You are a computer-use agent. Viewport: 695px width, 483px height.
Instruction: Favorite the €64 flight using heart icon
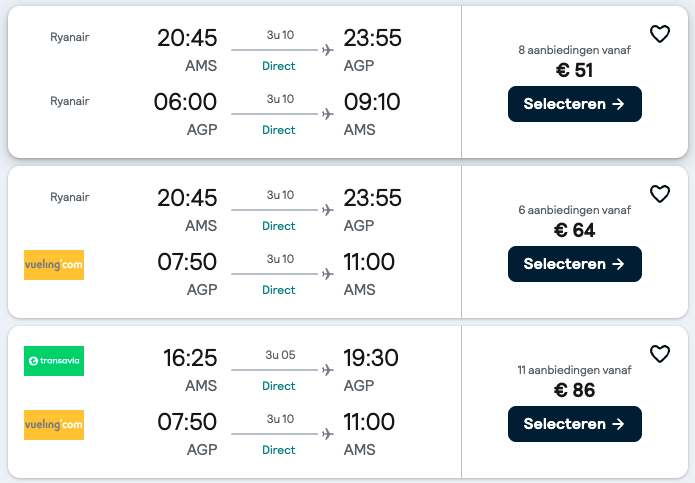tap(659, 194)
